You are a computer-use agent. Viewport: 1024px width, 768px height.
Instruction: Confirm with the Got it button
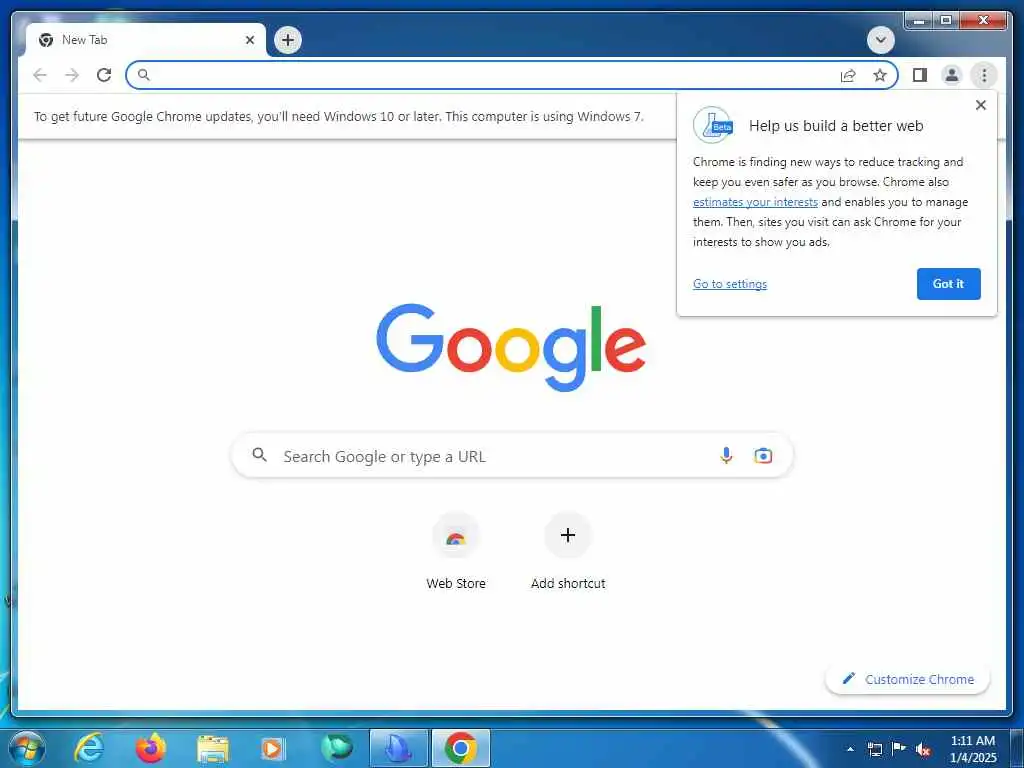click(948, 283)
